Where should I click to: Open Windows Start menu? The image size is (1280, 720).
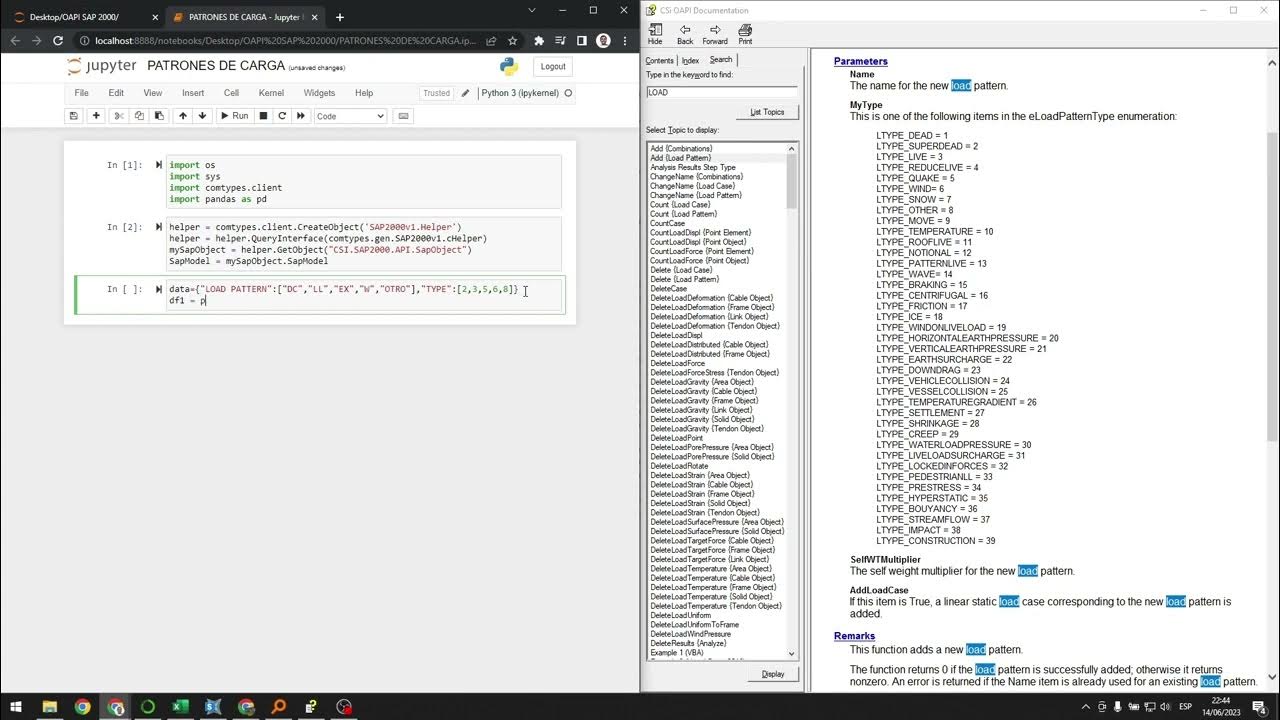16,707
